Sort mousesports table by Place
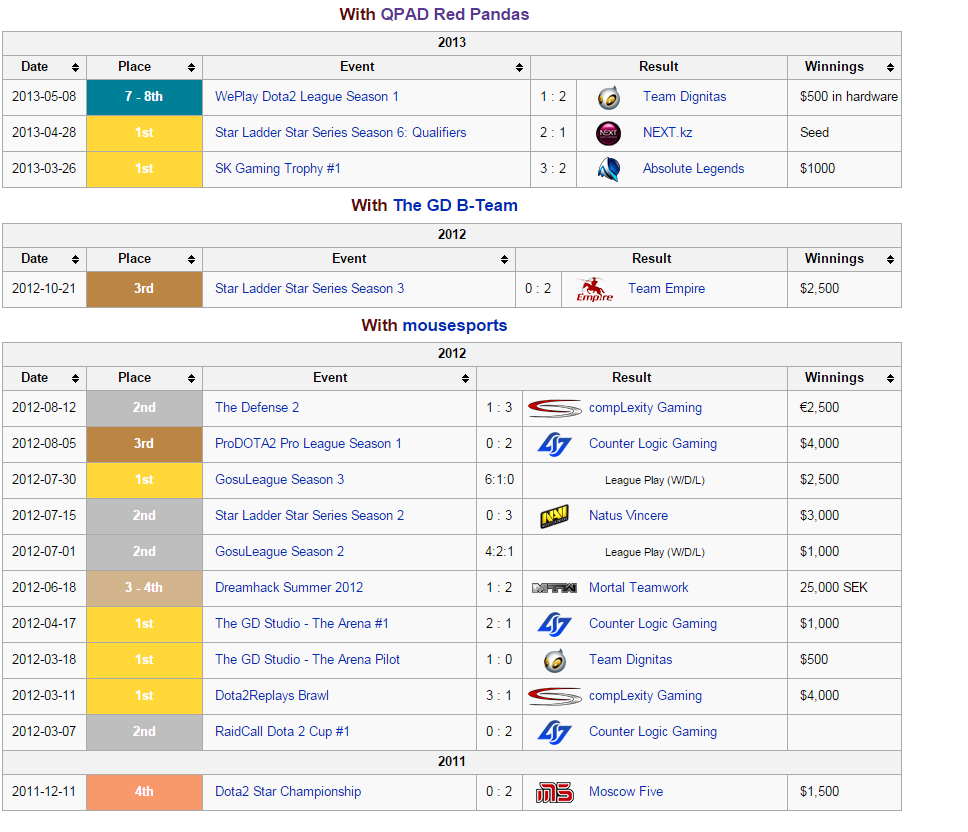 [191, 378]
